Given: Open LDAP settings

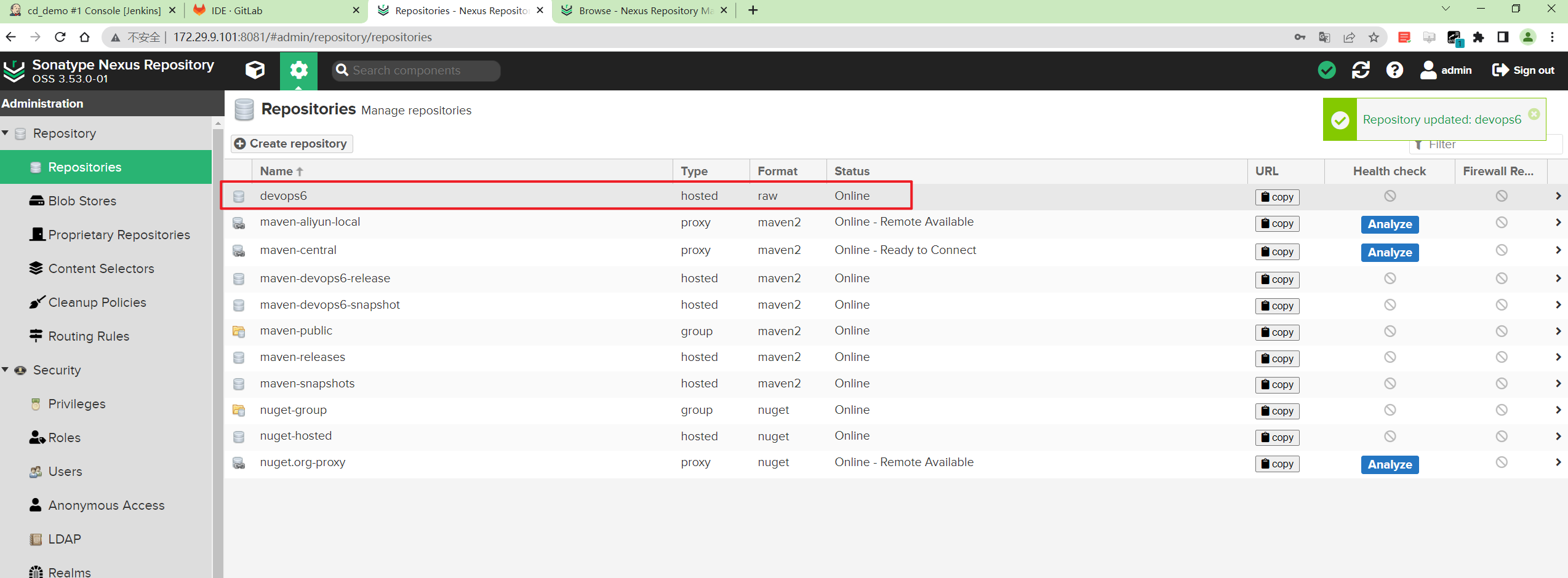Looking at the screenshot, I should click(x=64, y=539).
